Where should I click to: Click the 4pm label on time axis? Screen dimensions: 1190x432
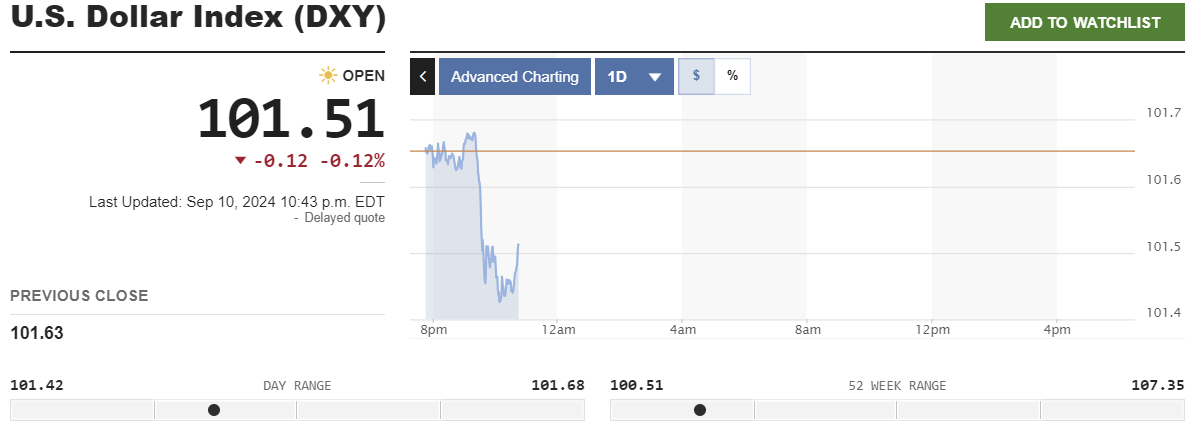point(1057,330)
